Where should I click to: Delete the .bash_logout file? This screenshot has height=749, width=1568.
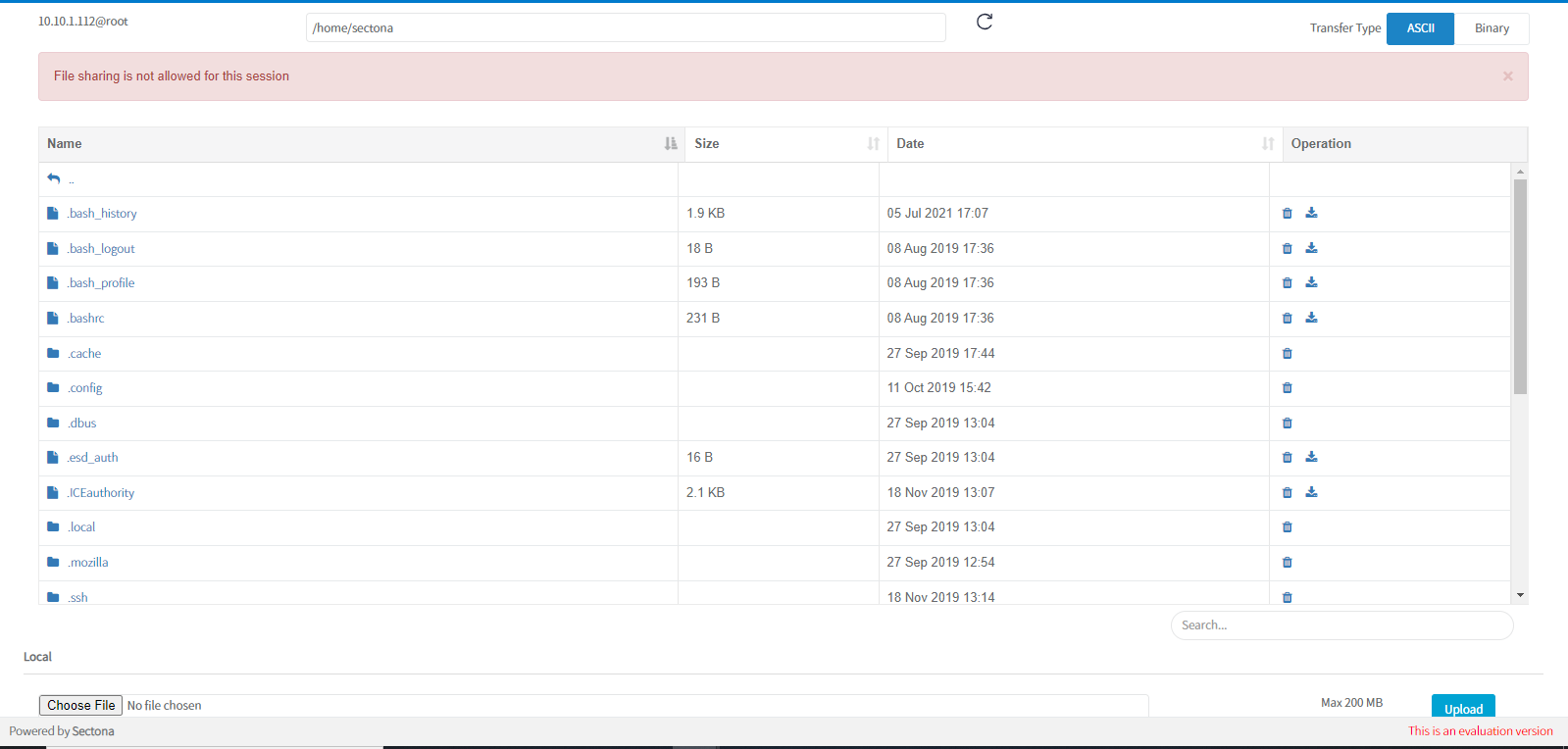click(1288, 249)
